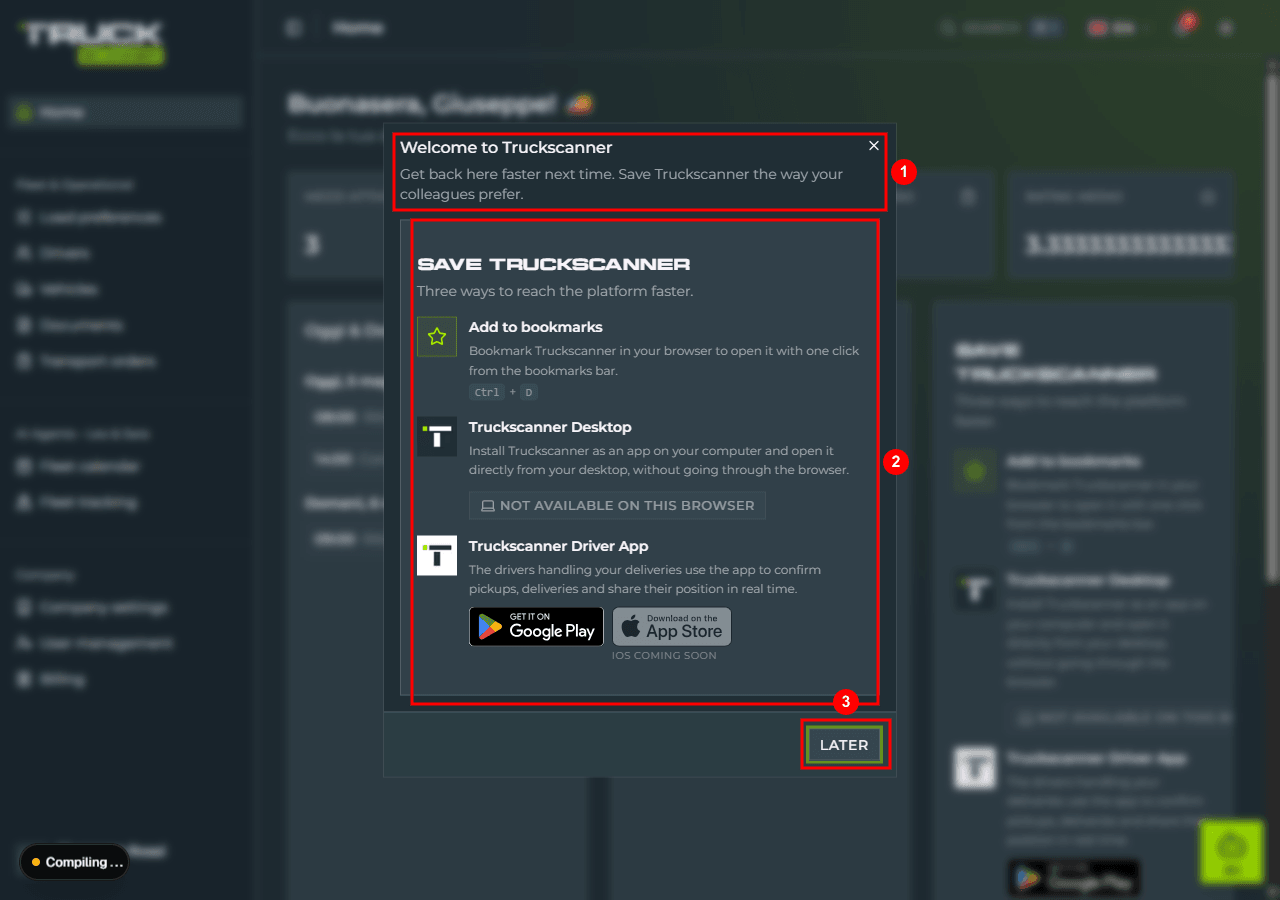Click the Truckscanner Driver App icon
Image resolution: width=1280 pixels, height=900 pixels.
437,556
